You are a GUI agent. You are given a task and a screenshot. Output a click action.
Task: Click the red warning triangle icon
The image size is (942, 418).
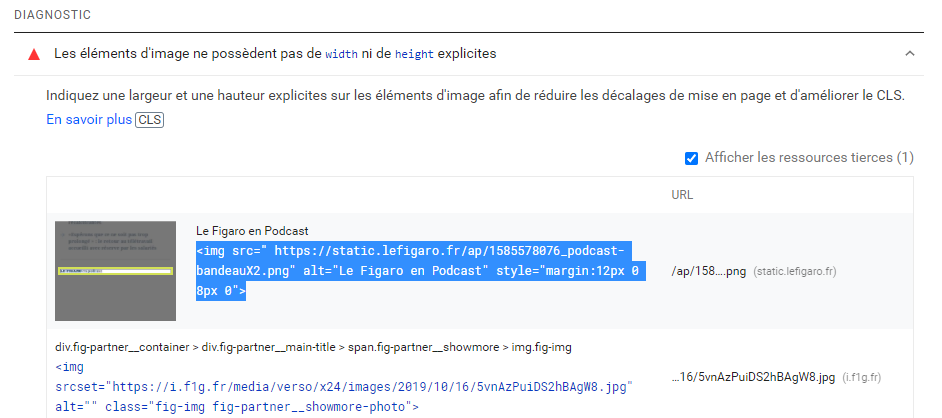click(34, 53)
